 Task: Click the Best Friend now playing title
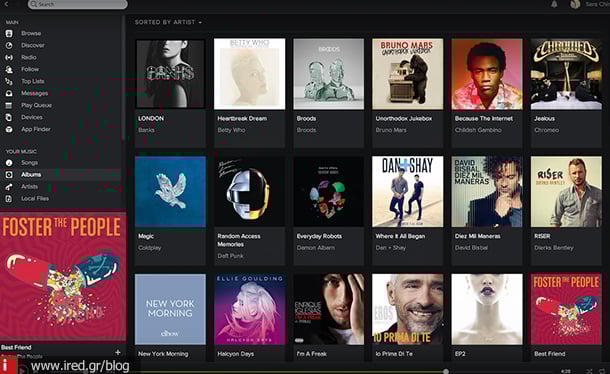[16, 347]
